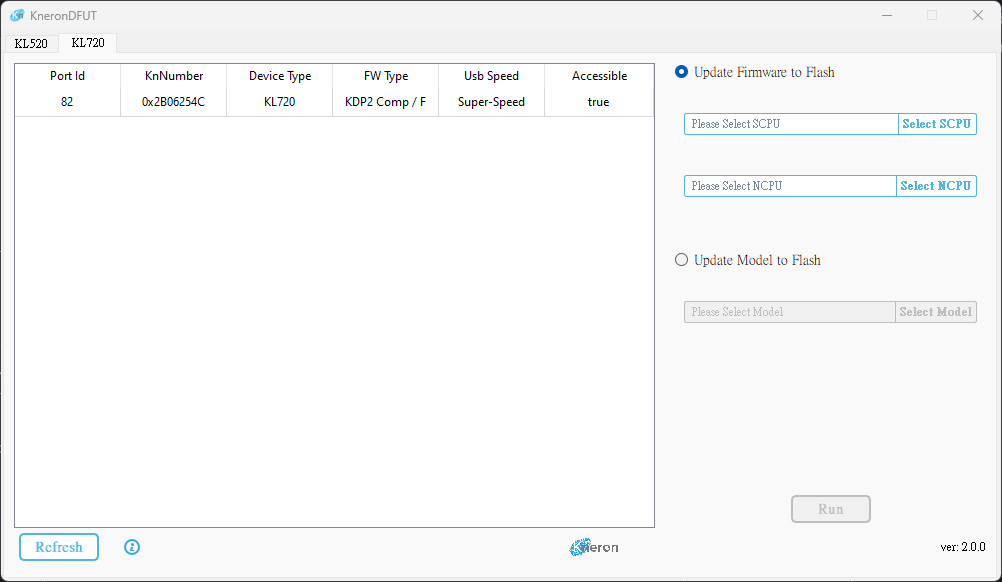The height and width of the screenshot is (582, 1002).
Task: Click the Device Type value KL720 in the table
Action: pyautogui.click(x=279, y=102)
